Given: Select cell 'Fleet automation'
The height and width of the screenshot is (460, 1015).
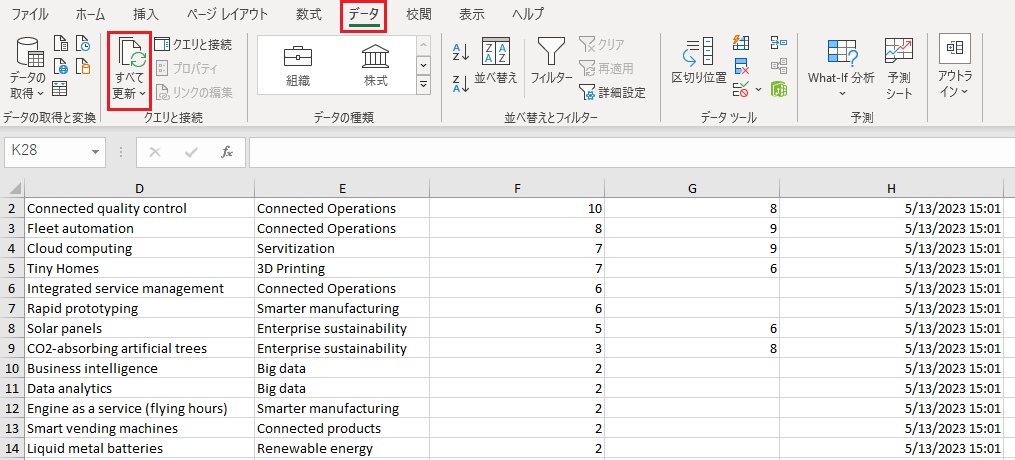Looking at the screenshot, I should (139, 228).
